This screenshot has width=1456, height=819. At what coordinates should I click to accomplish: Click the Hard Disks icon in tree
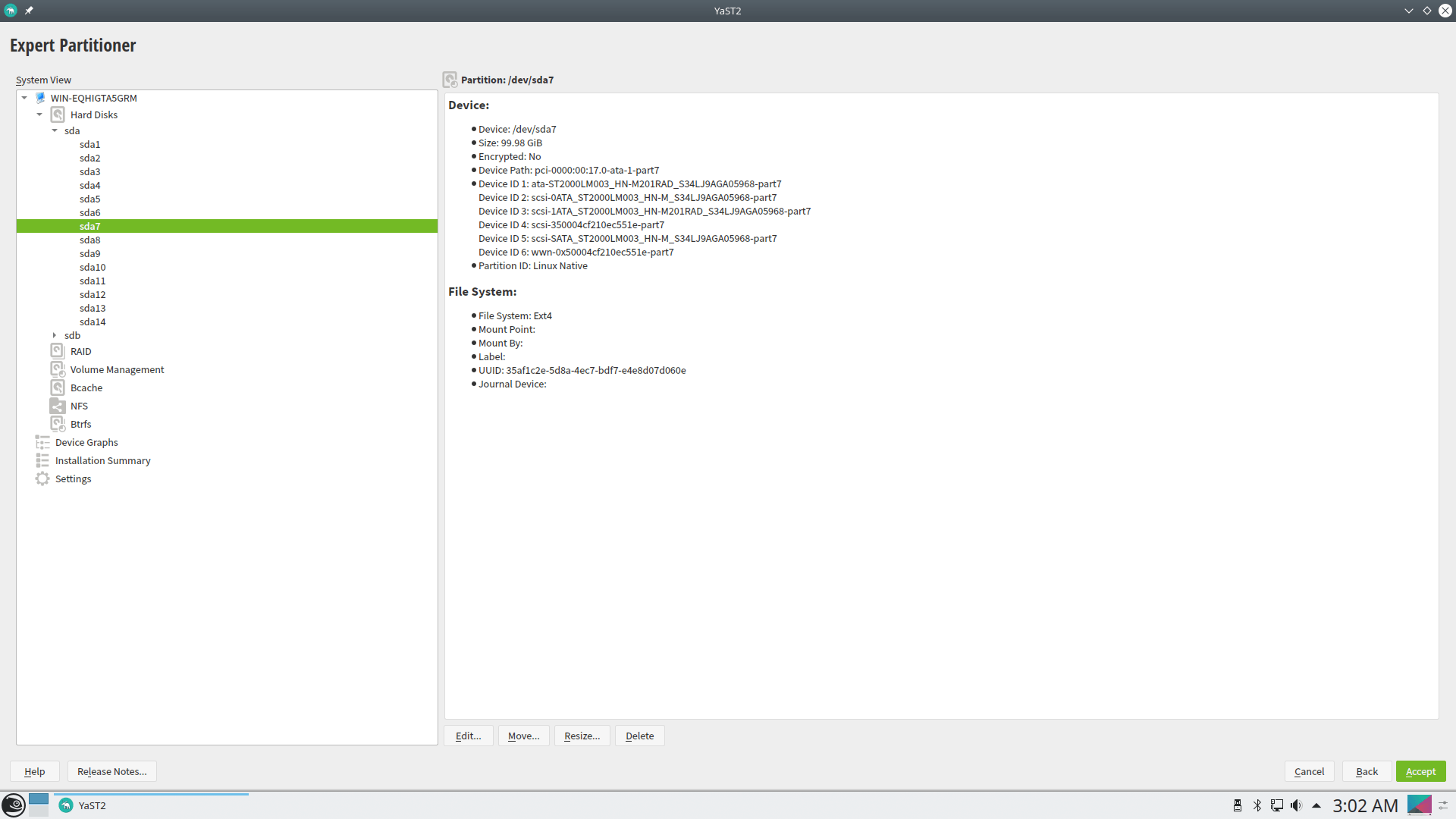[58, 115]
